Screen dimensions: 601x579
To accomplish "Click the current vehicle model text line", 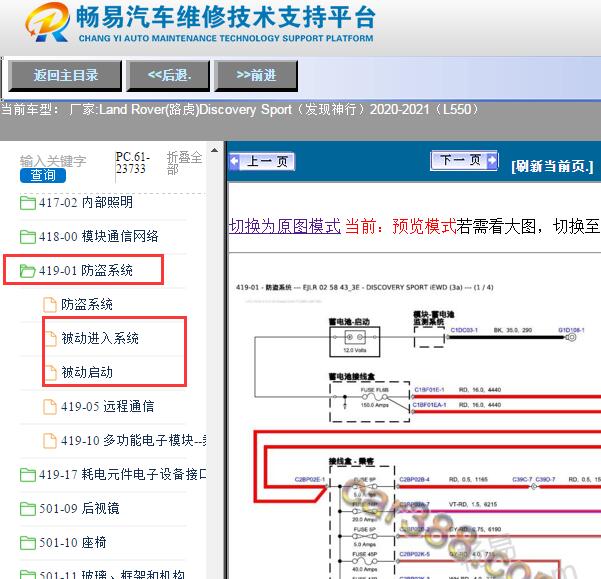I will coord(240,110).
